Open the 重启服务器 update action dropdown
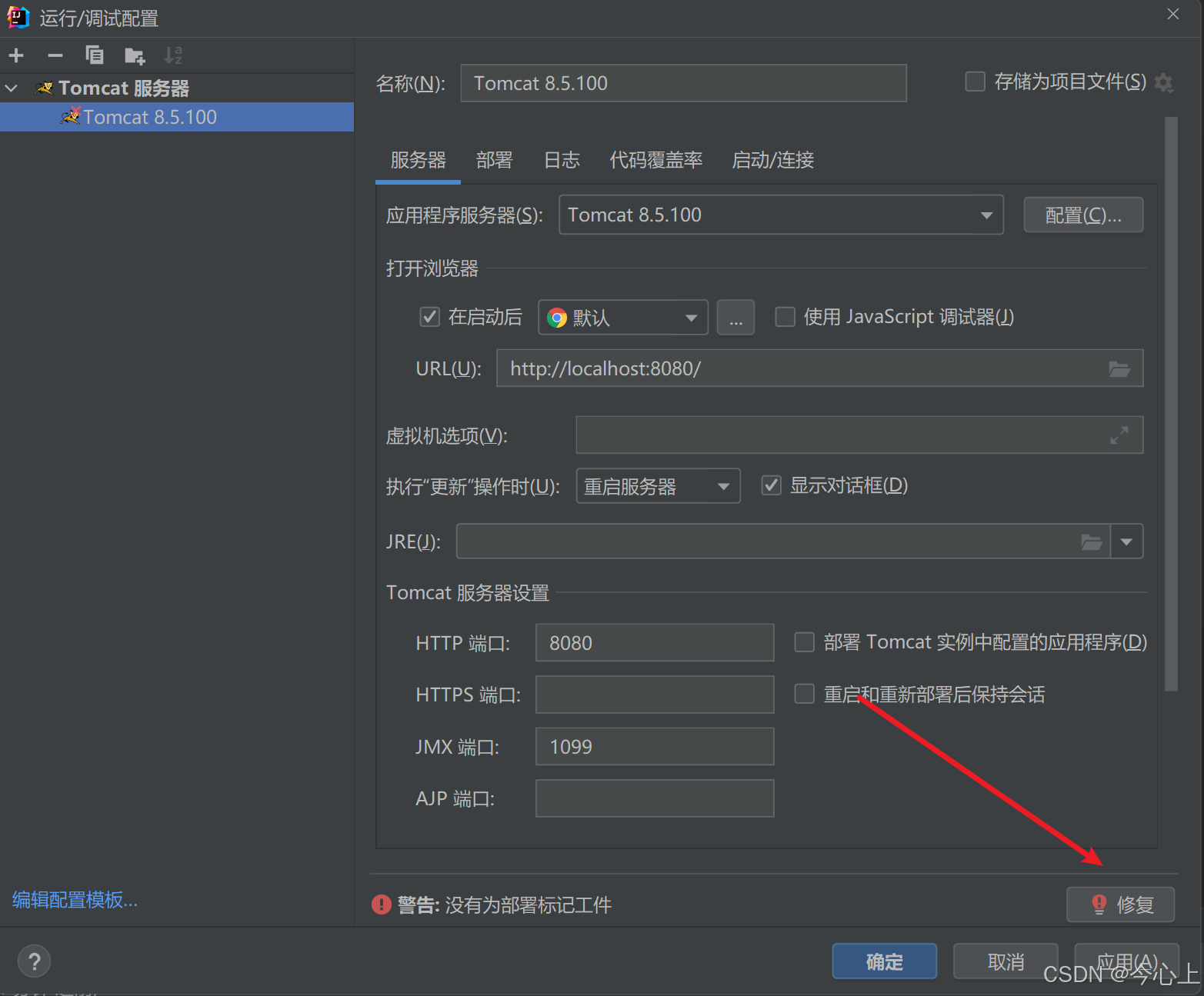This screenshot has width=1204, height=996. click(x=659, y=486)
